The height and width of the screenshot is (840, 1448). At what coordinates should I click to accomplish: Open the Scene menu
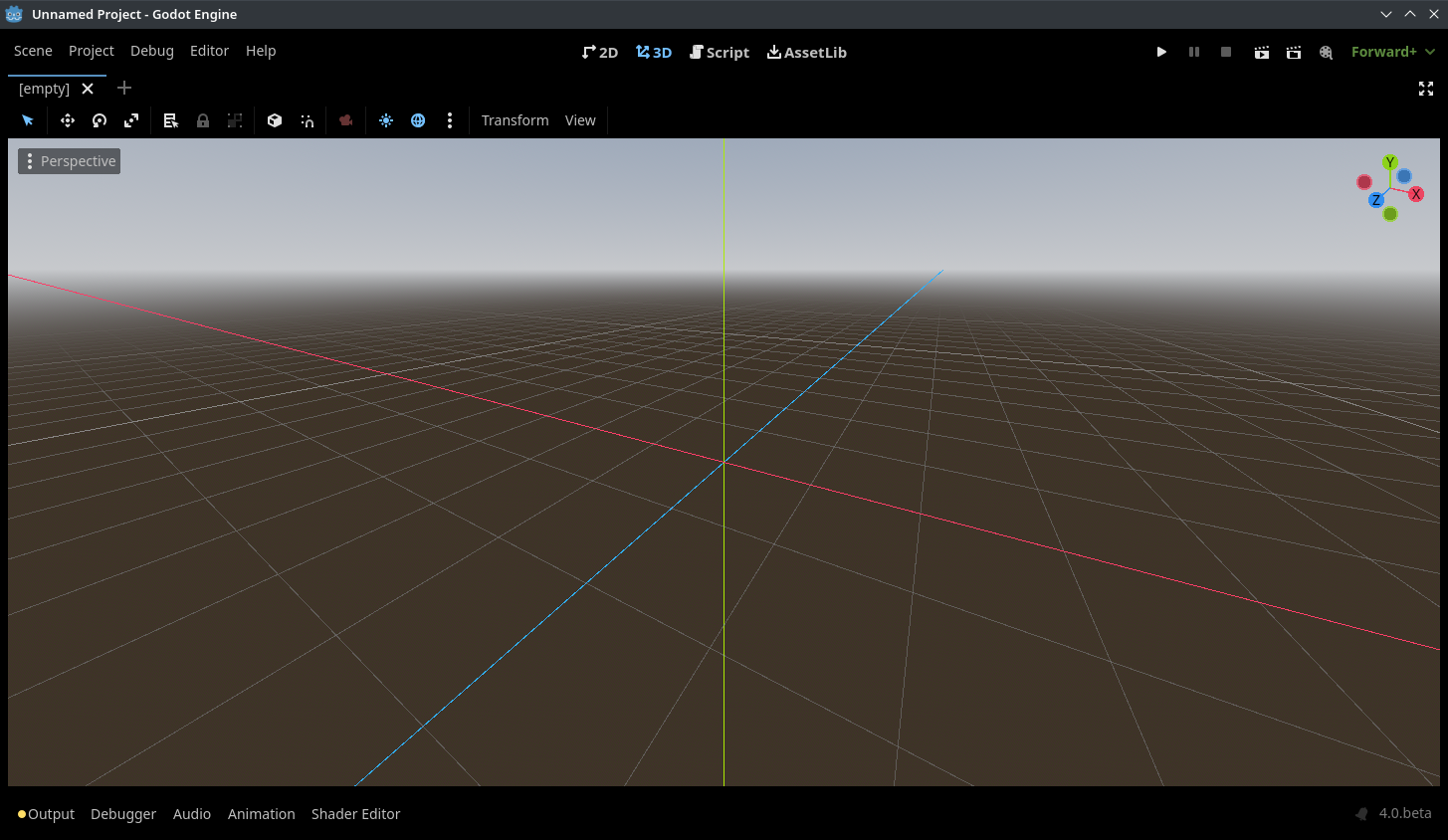pos(33,51)
